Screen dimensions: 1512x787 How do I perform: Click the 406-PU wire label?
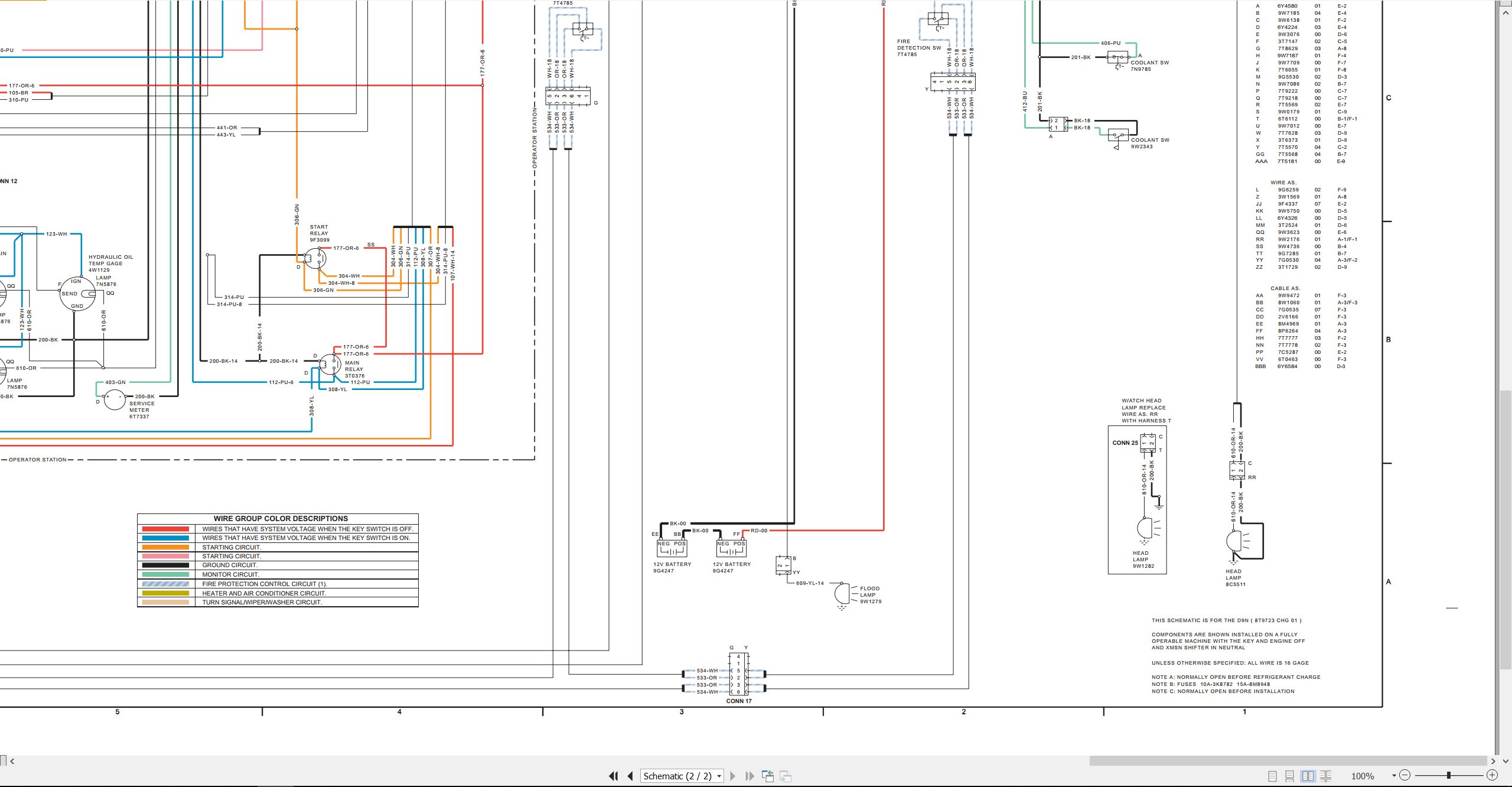[x=1110, y=43]
